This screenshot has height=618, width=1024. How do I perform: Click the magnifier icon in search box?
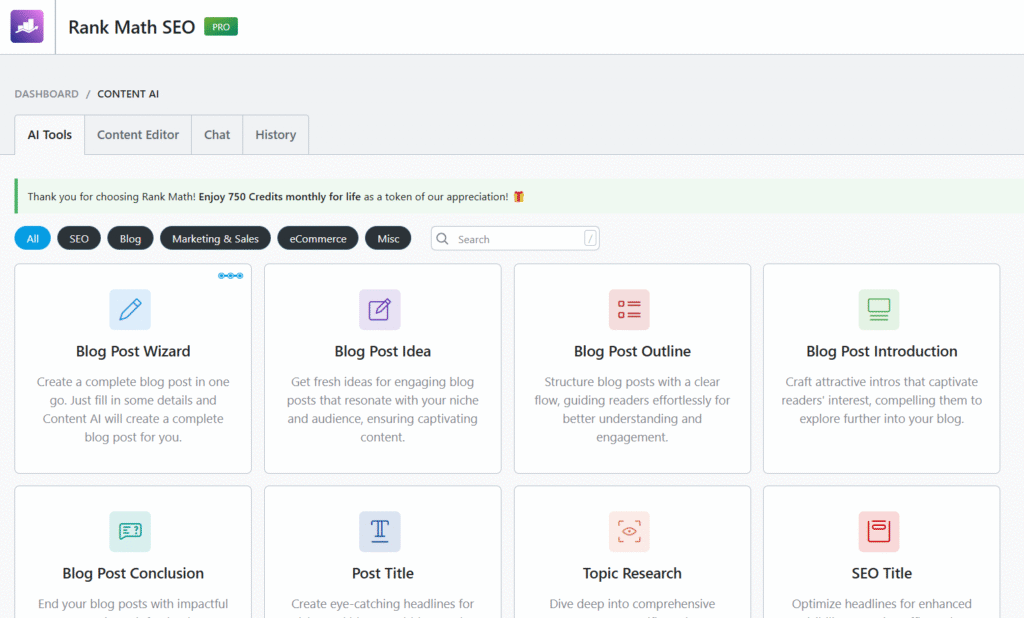coord(442,238)
